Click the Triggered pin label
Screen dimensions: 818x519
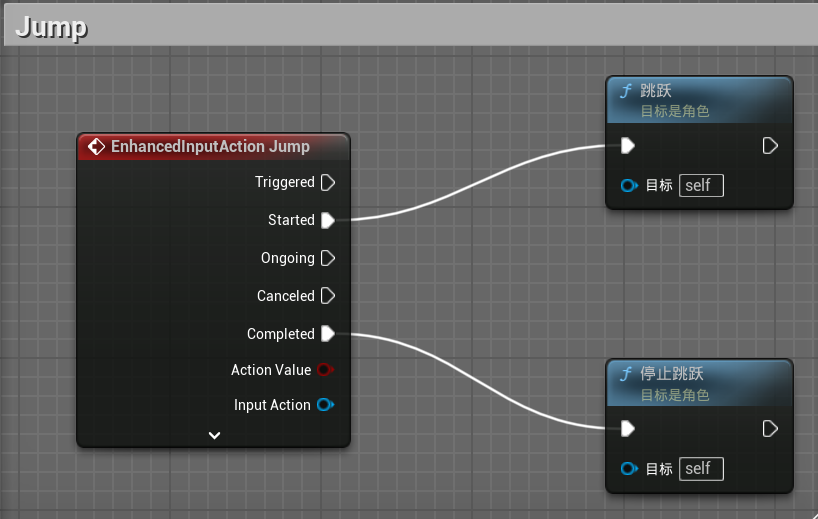point(285,182)
